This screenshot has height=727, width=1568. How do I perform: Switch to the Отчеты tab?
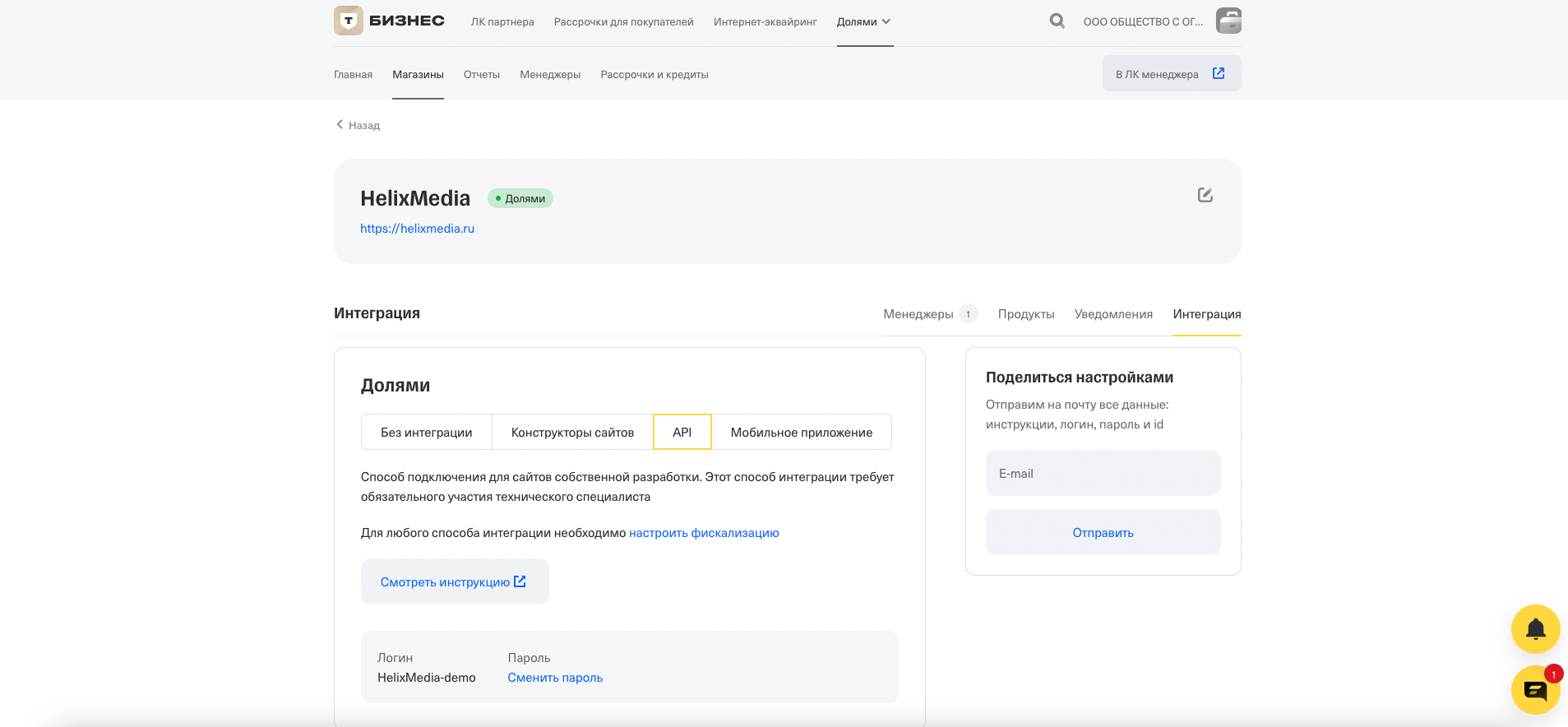[x=482, y=75]
